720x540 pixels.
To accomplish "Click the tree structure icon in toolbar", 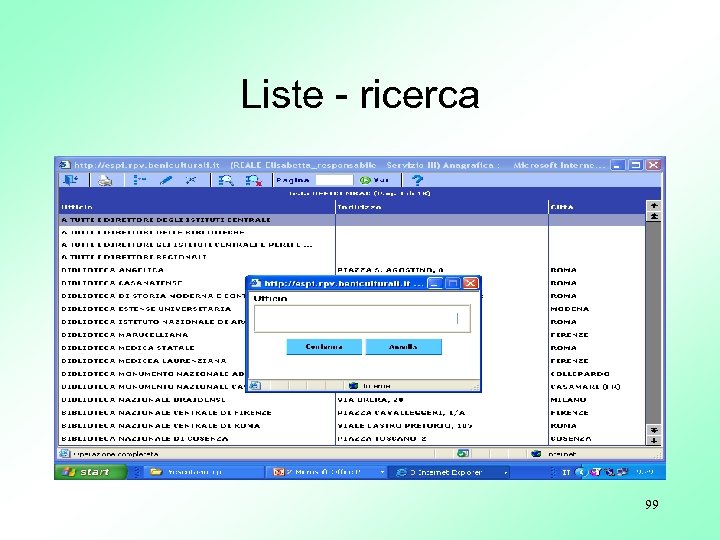I will click(x=139, y=180).
